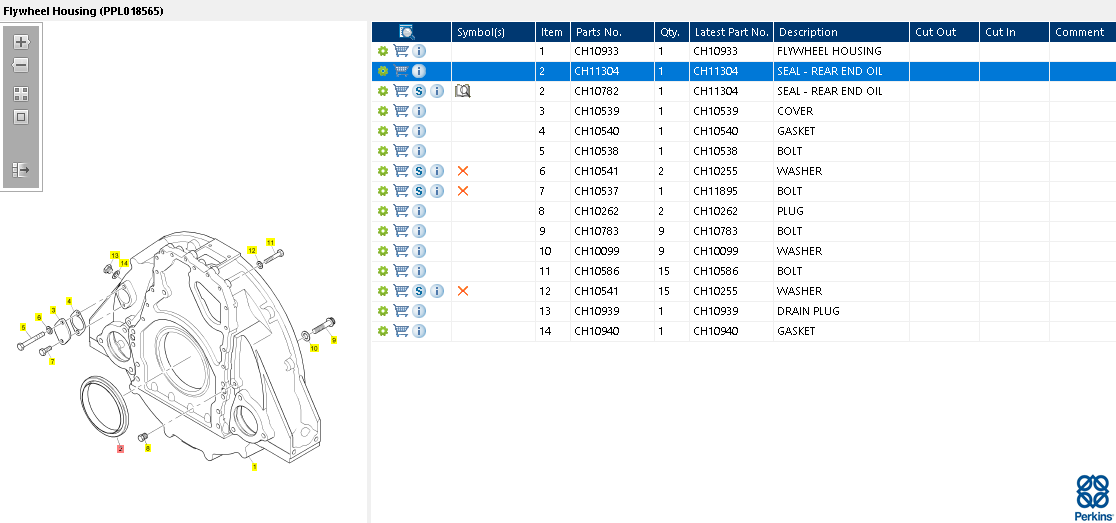1116x523 pixels.
Task: Click the Latest Part No. column header
Action: pos(731,32)
